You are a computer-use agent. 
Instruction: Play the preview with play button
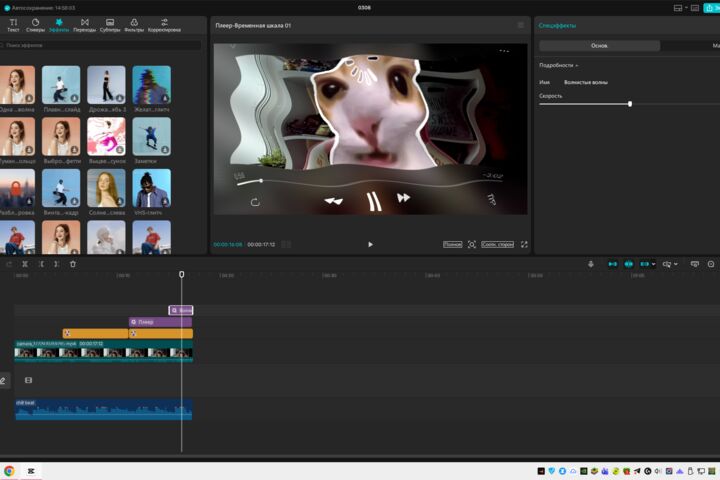(370, 244)
